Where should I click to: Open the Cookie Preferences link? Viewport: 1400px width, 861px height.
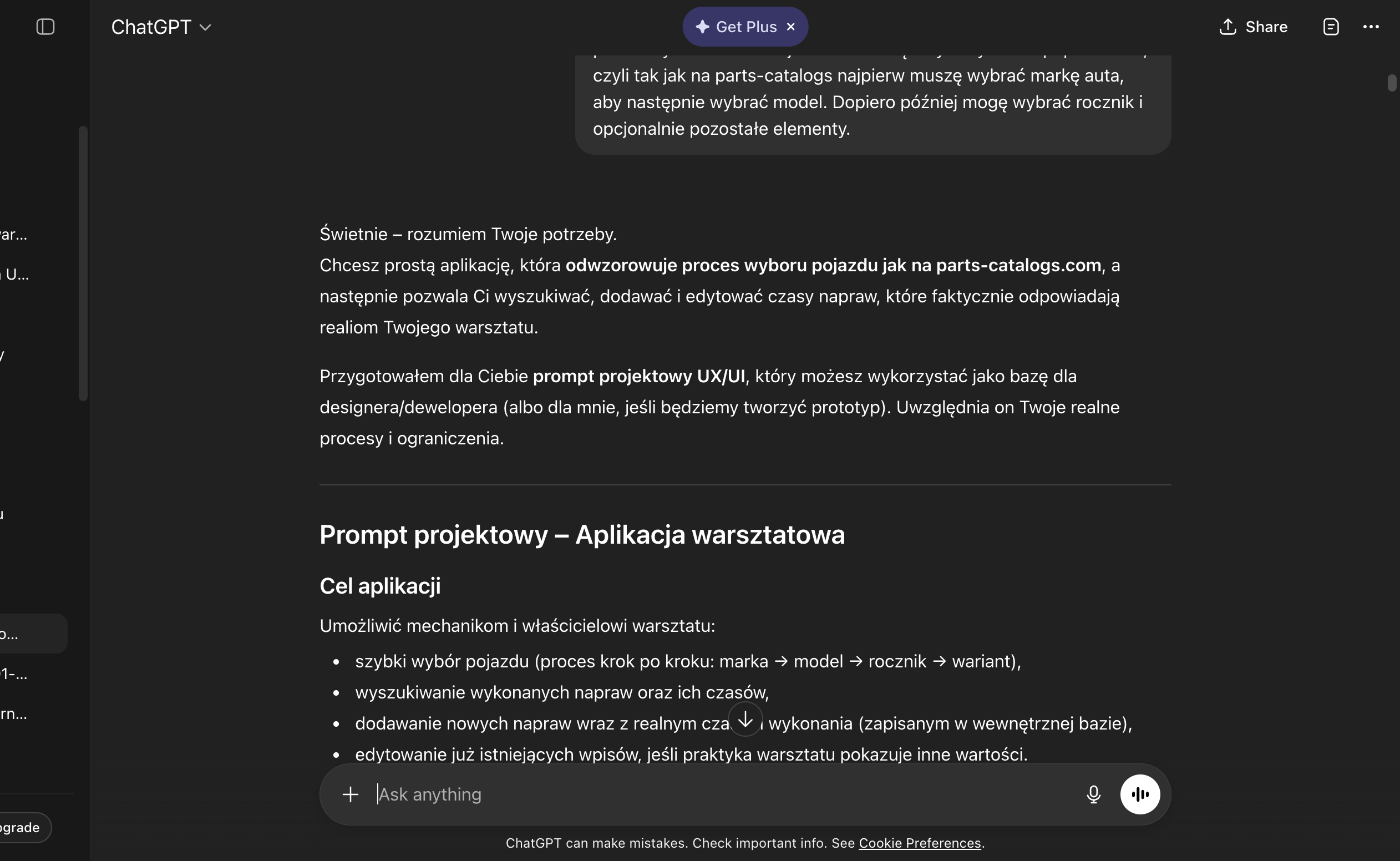920,843
